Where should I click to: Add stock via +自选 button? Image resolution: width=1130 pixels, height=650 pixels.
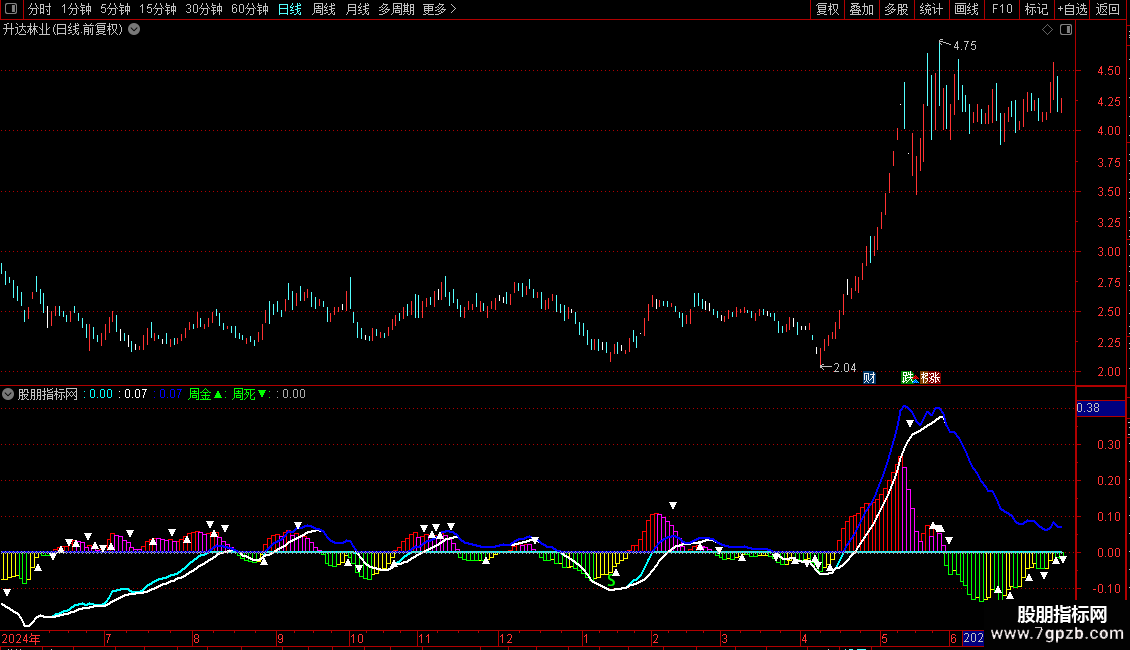click(1072, 9)
